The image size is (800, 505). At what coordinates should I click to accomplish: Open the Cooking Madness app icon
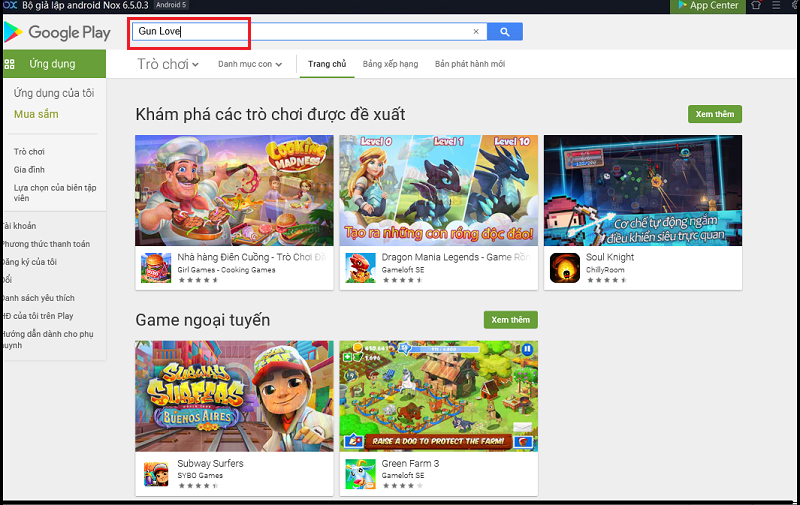156,268
